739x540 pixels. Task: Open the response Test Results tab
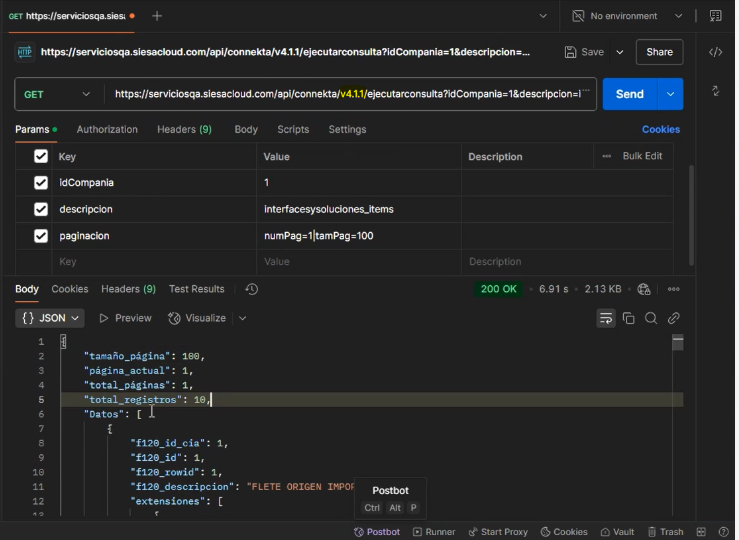196,289
